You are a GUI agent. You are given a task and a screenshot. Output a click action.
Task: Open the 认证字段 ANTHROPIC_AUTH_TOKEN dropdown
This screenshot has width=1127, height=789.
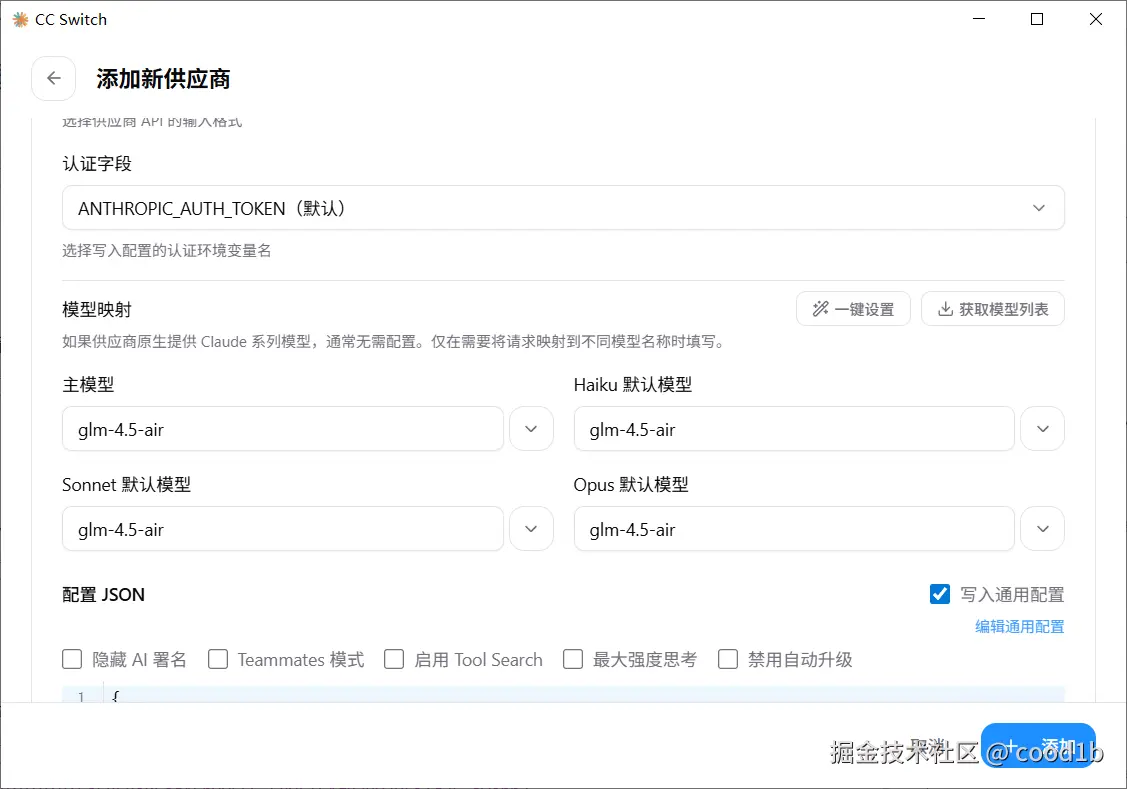563,208
